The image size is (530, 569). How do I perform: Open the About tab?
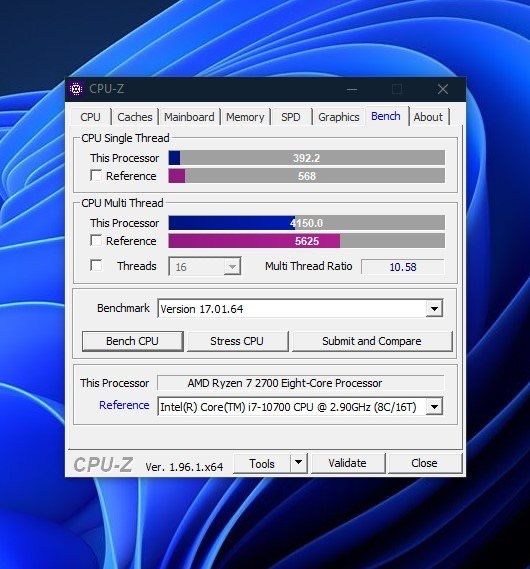pyautogui.click(x=428, y=117)
